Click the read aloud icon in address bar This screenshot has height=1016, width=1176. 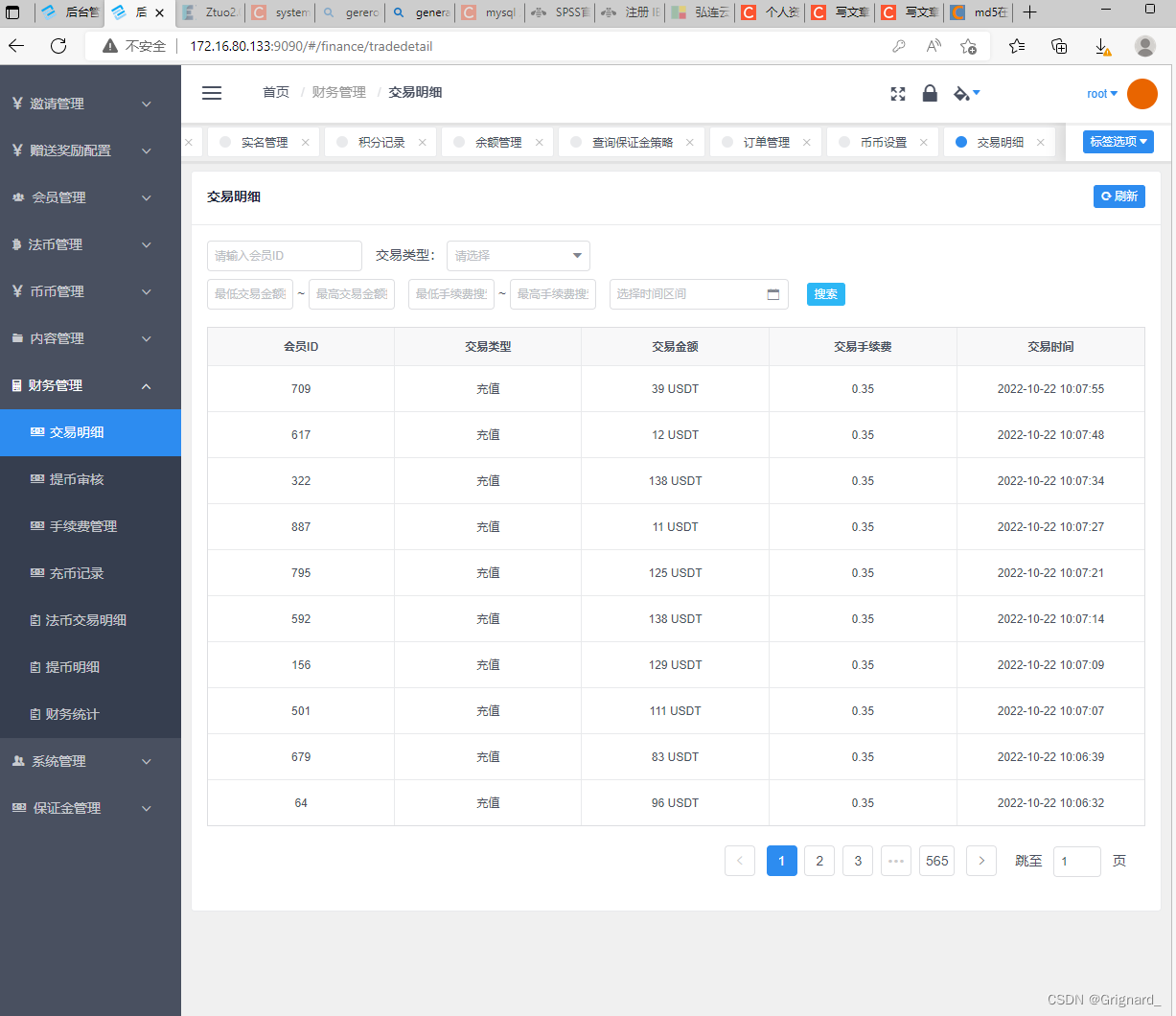[934, 46]
